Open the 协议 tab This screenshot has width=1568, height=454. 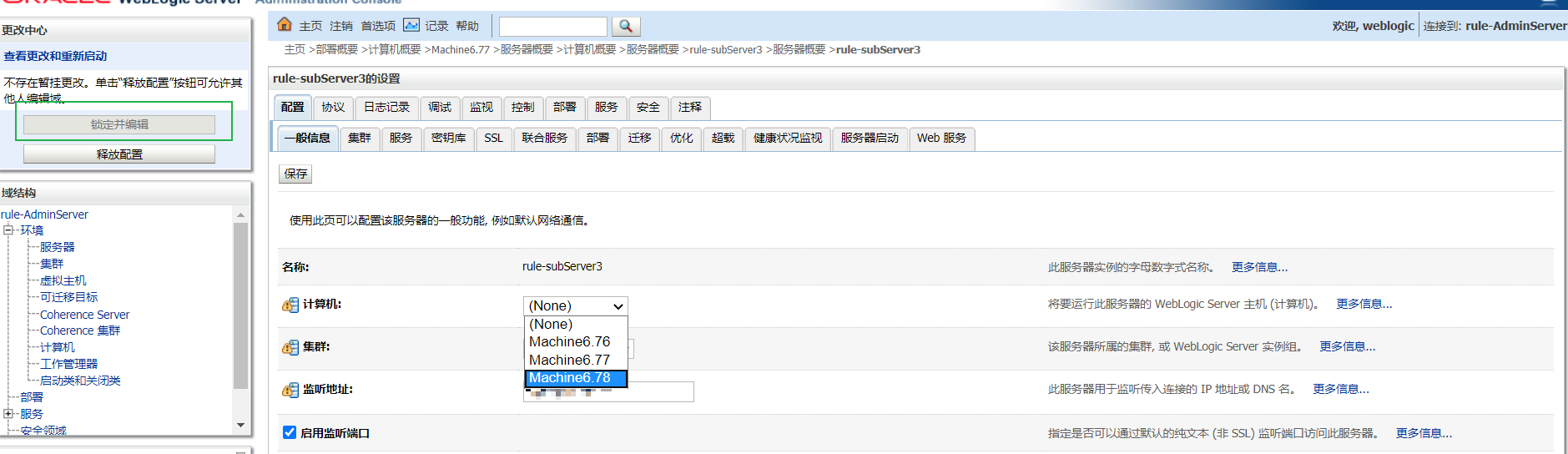click(x=333, y=107)
